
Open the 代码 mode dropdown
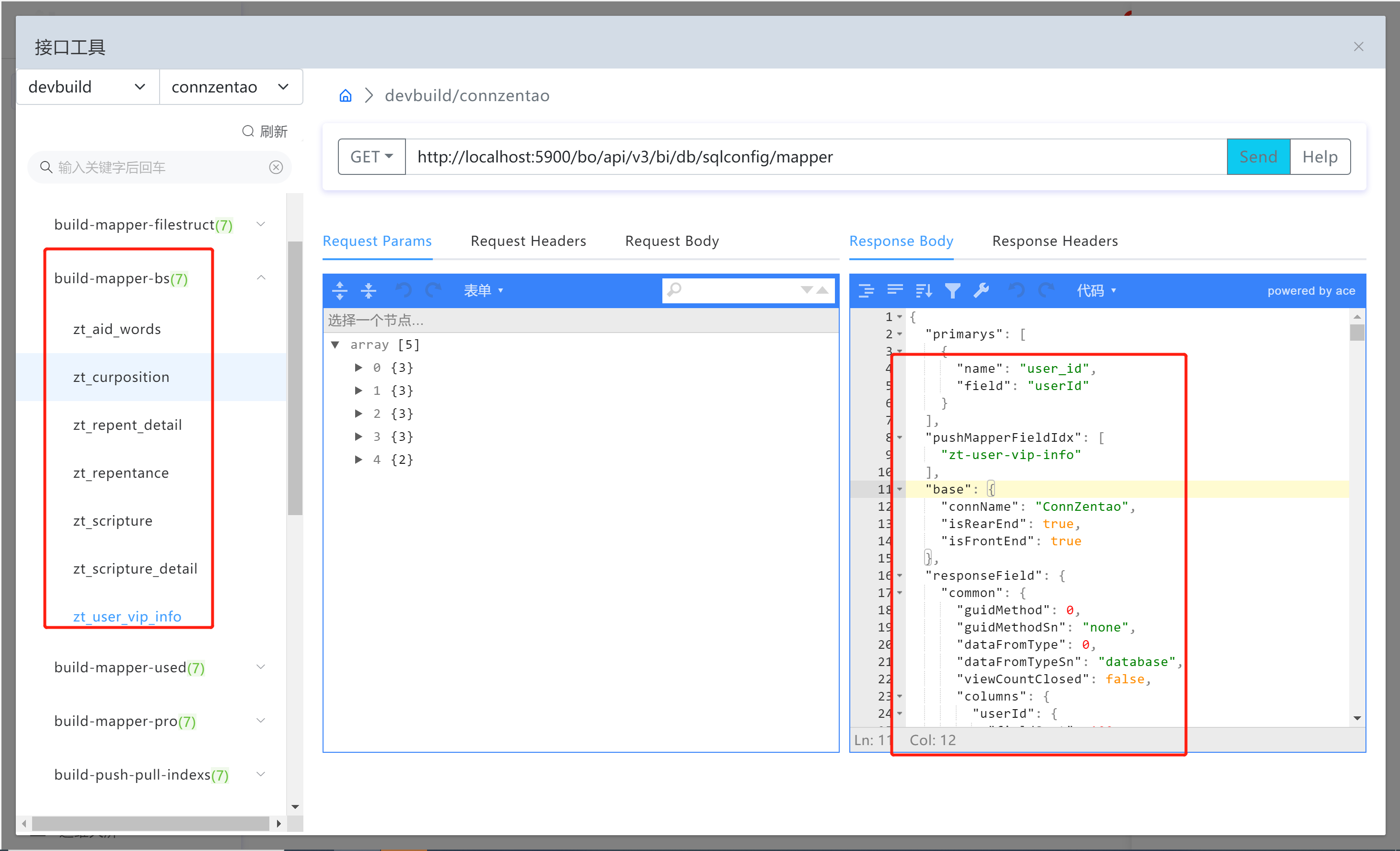click(1097, 290)
